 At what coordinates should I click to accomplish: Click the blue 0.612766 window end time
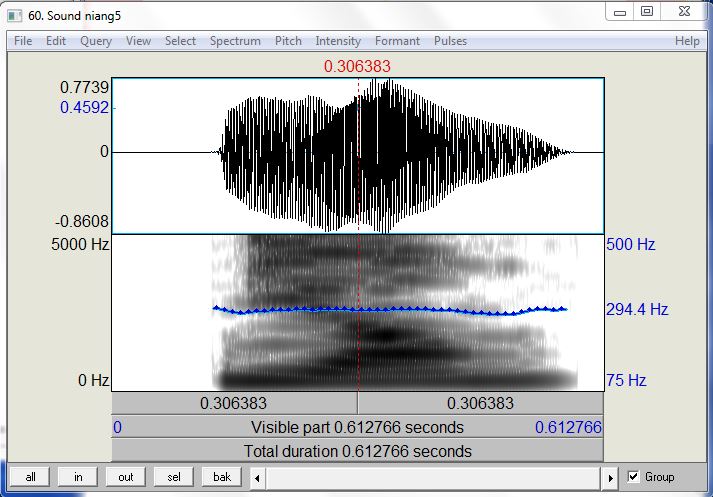tap(568, 427)
